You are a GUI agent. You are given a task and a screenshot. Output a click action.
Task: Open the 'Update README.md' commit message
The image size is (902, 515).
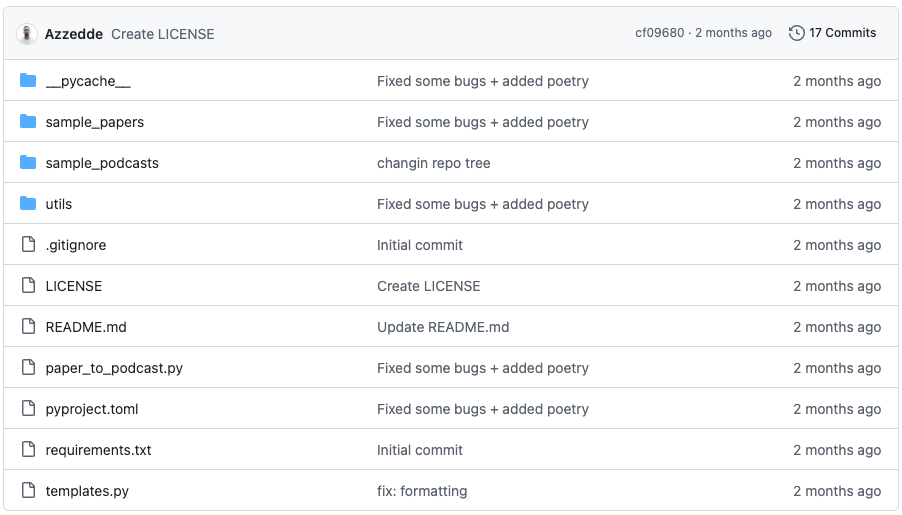click(443, 327)
